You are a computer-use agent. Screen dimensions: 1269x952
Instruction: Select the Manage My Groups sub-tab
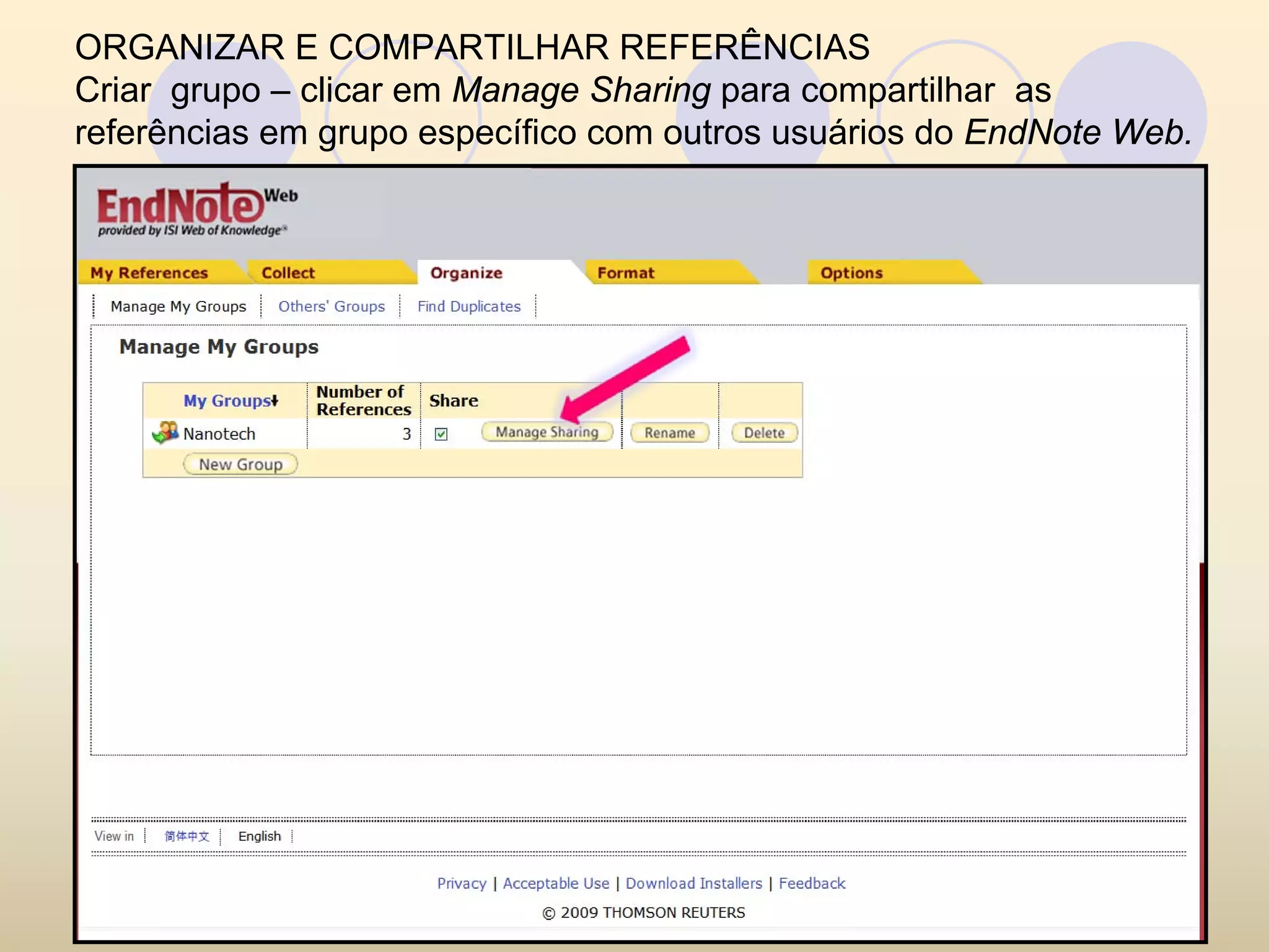pyautogui.click(x=178, y=307)
